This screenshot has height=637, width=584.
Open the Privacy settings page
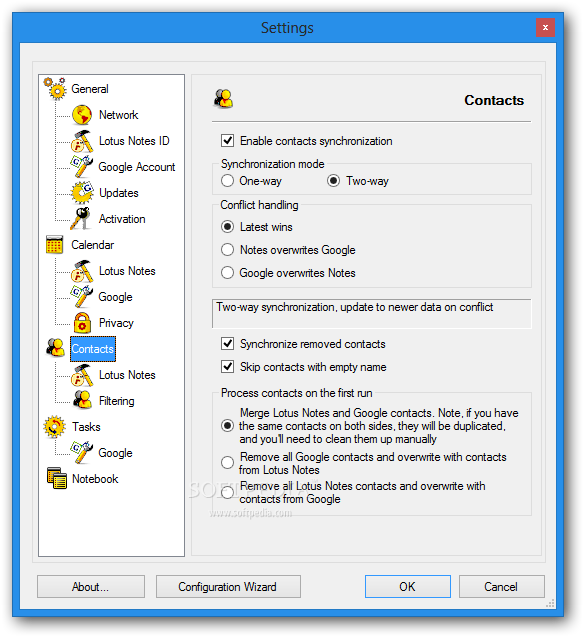tap(116, 323)
